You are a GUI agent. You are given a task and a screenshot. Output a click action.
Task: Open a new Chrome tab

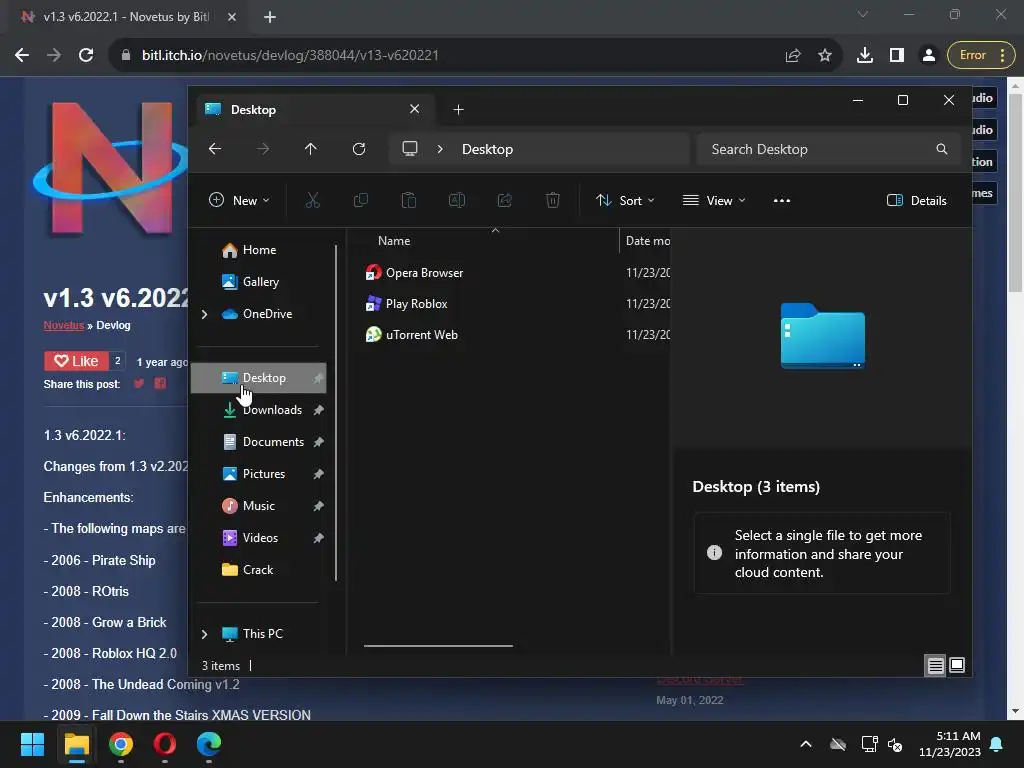[x=270, y=17]
